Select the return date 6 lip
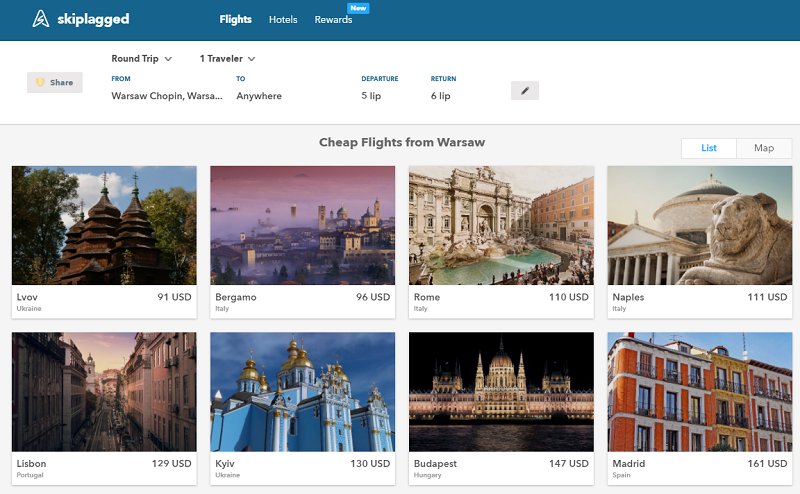This screenshot has height=494, width=800. click(x=441, y=96)
